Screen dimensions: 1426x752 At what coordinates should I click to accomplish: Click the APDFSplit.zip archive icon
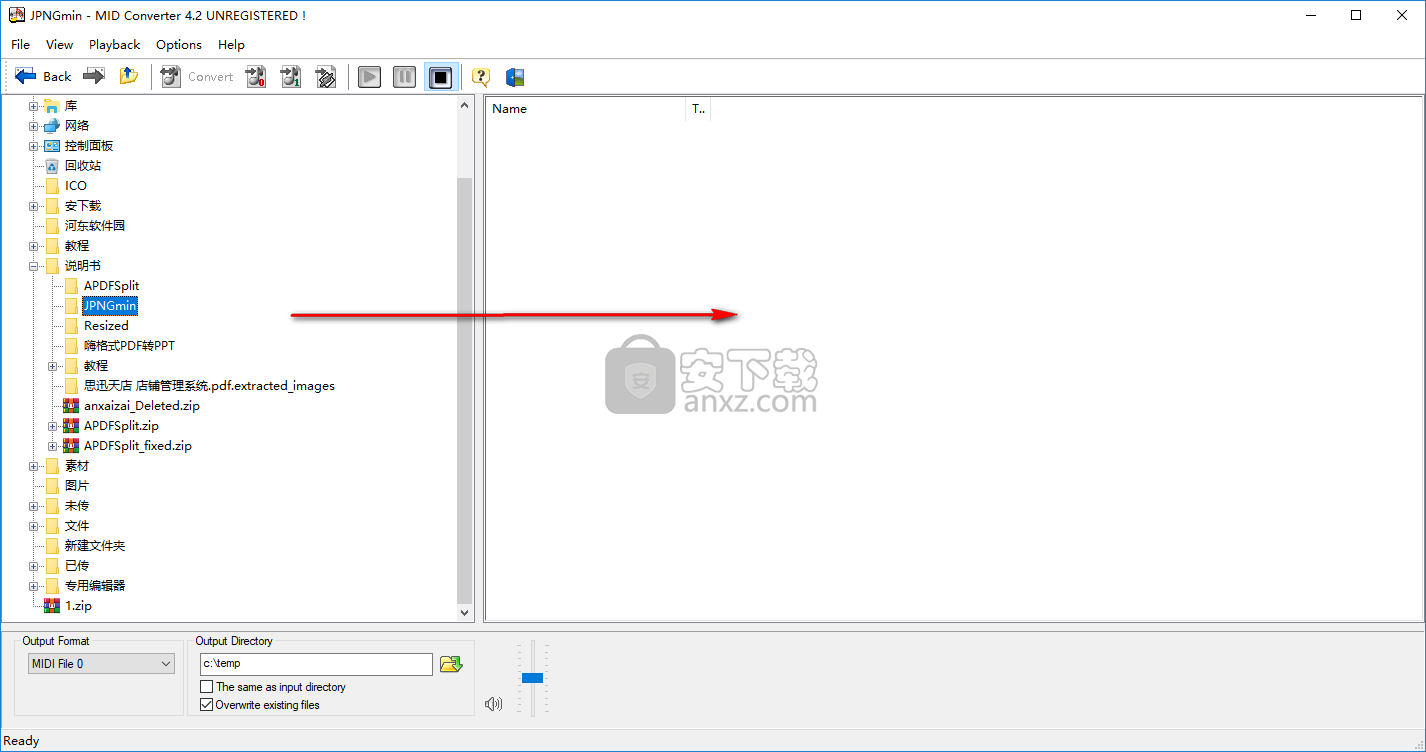click(71, 426)
